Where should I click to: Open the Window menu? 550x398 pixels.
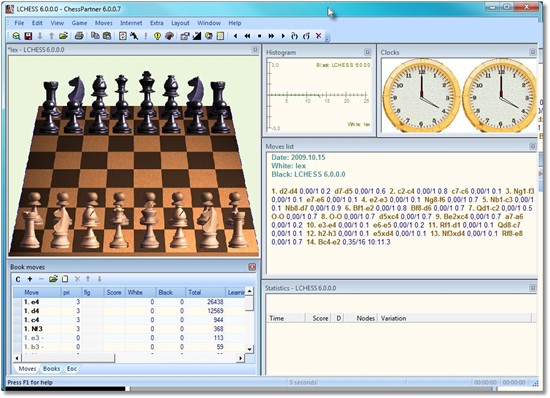(x=209, y=23)
